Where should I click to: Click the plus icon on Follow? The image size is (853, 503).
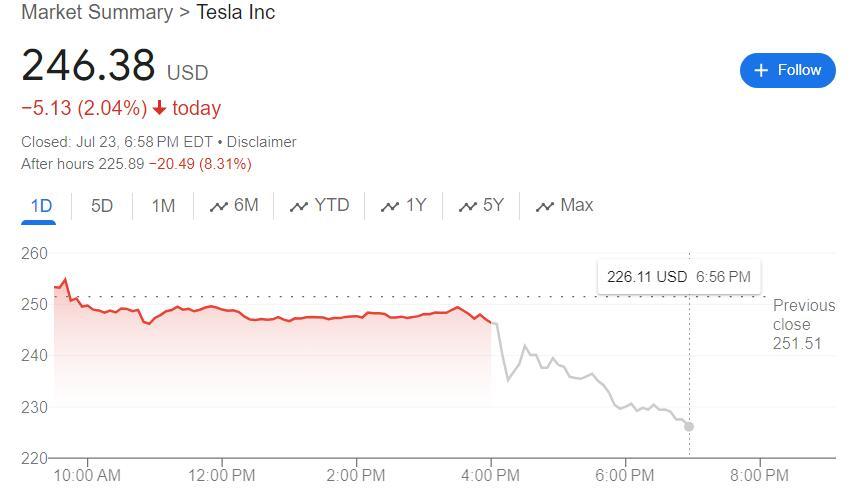tap(761, 70)
